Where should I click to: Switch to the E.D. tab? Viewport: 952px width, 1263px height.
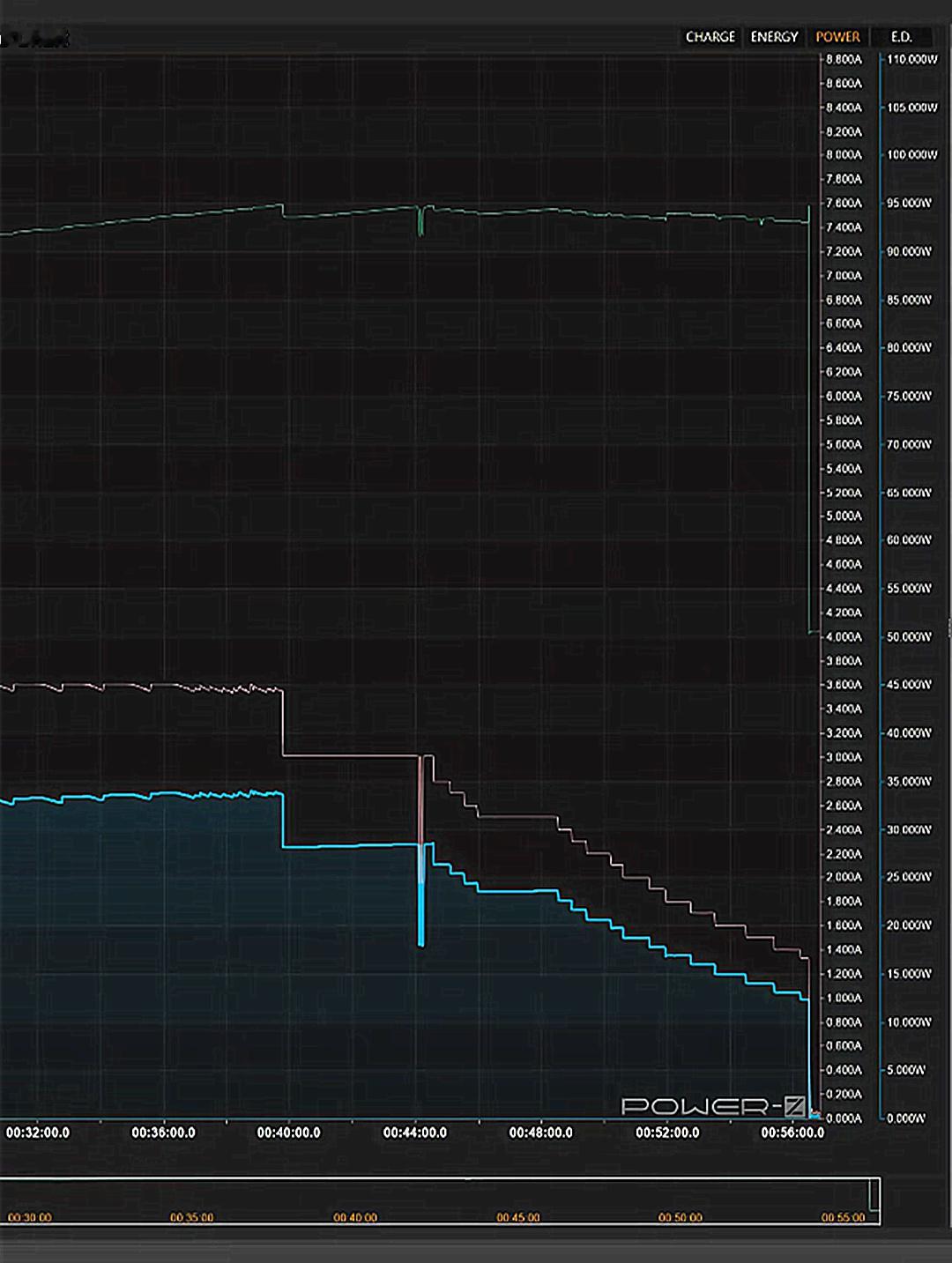(901, 37)
